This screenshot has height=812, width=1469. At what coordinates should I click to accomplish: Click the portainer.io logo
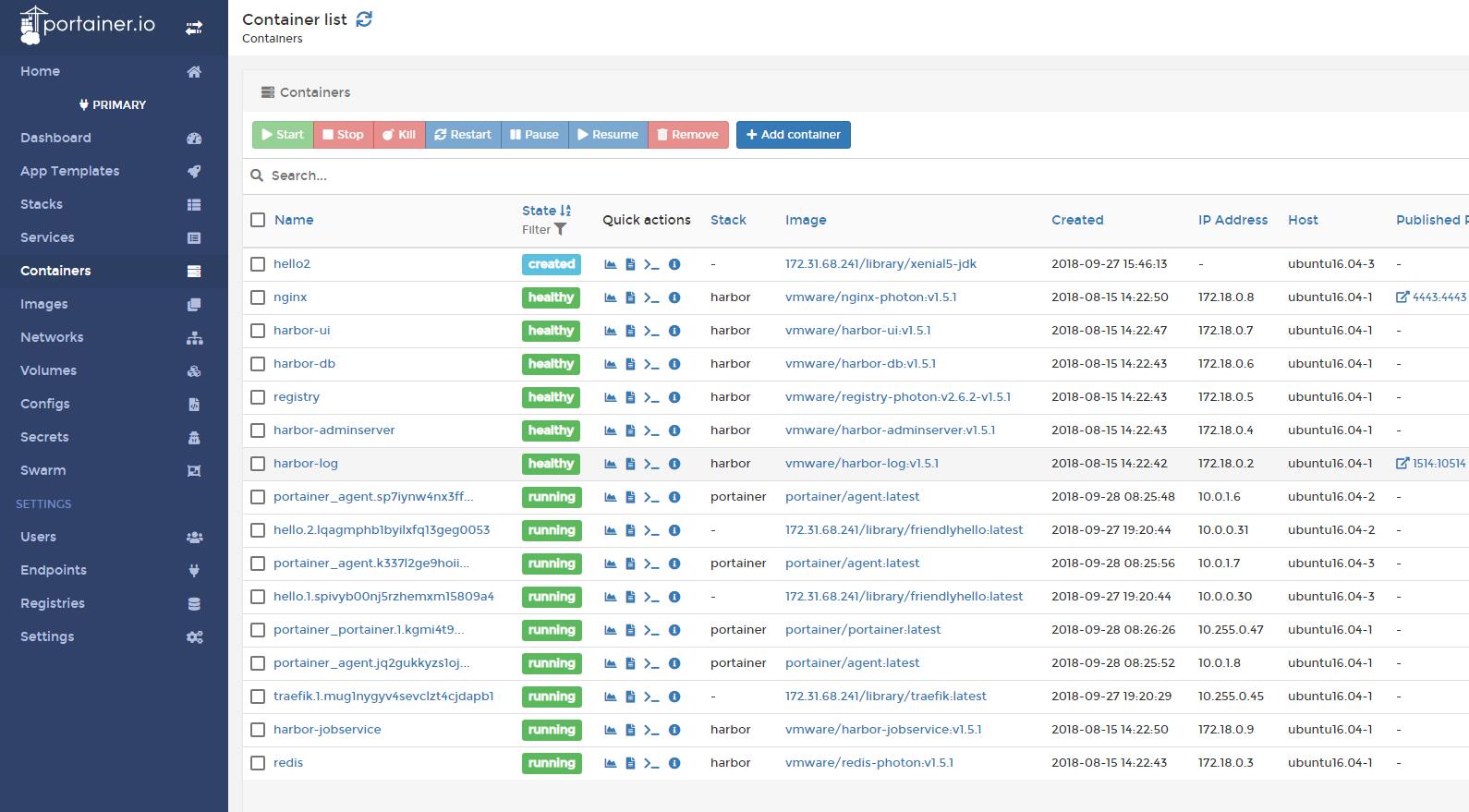pos(88,26)
